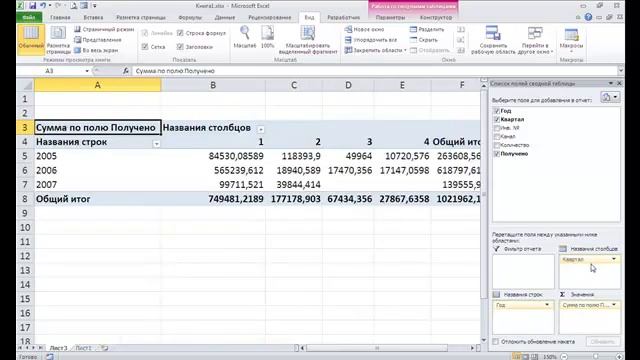The image size is (640, 360).
Task: Open Квартал field dropdown in columns area
Action: [613, 259]
